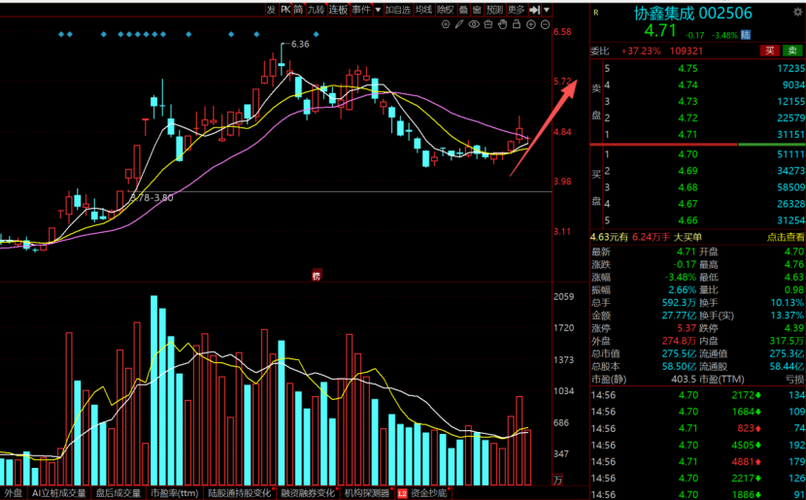
Task: Click the red 买 buy button
Action: pos(770,50)
